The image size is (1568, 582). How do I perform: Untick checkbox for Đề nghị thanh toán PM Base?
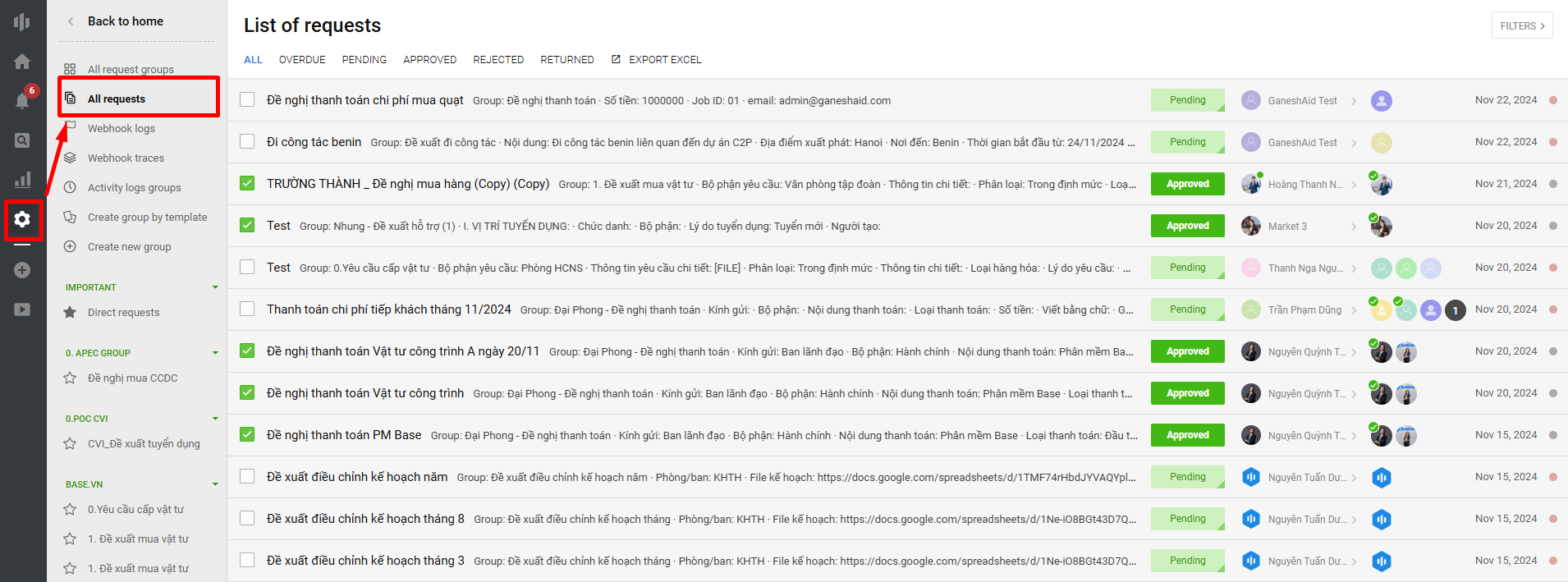(247, 434)
